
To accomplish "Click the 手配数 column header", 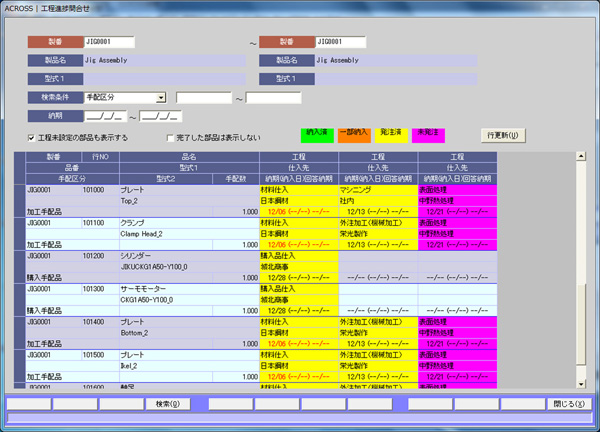I will click(236, 179).
